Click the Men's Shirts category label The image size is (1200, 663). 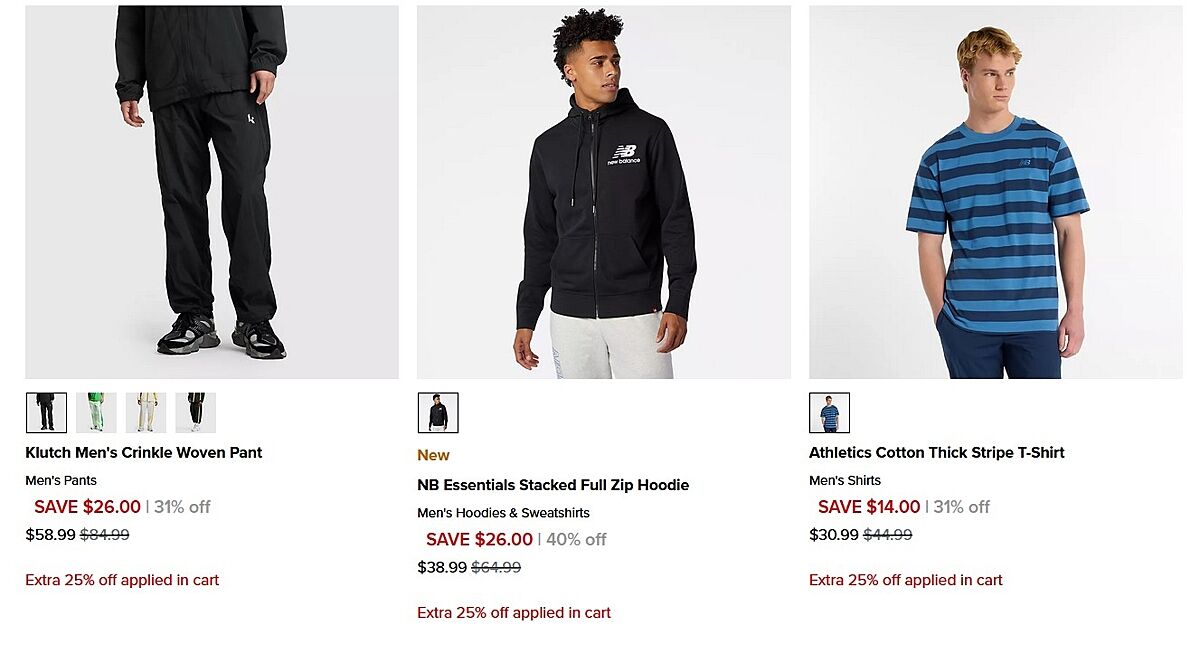coord(845,480)
